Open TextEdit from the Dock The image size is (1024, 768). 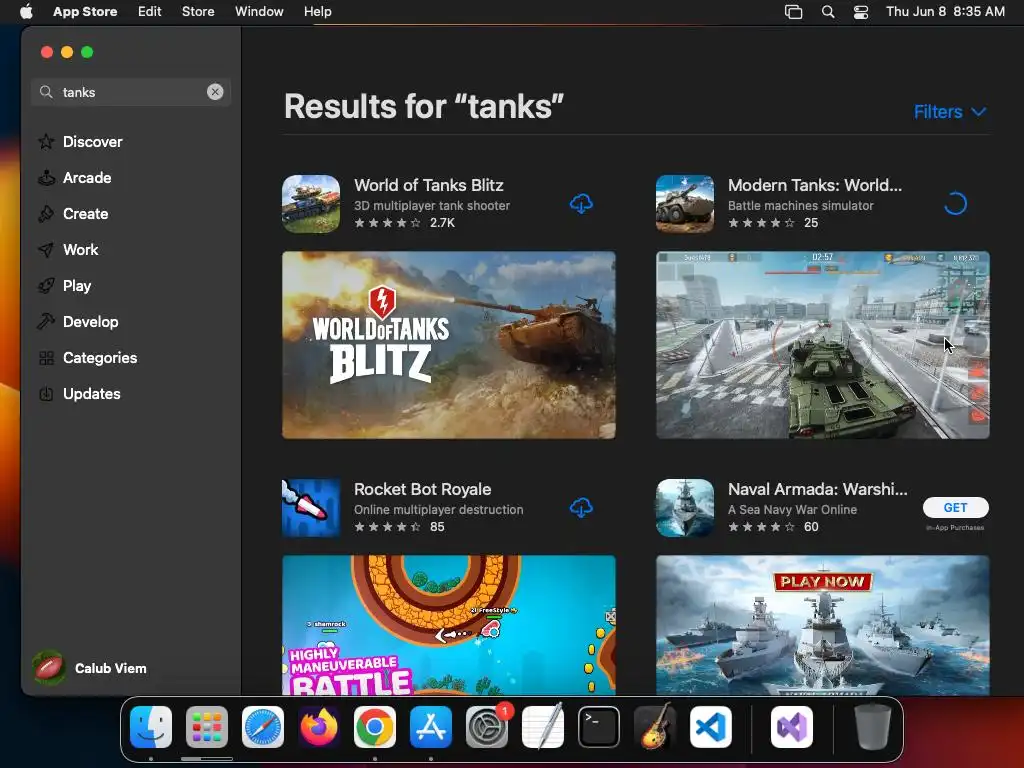543,727
